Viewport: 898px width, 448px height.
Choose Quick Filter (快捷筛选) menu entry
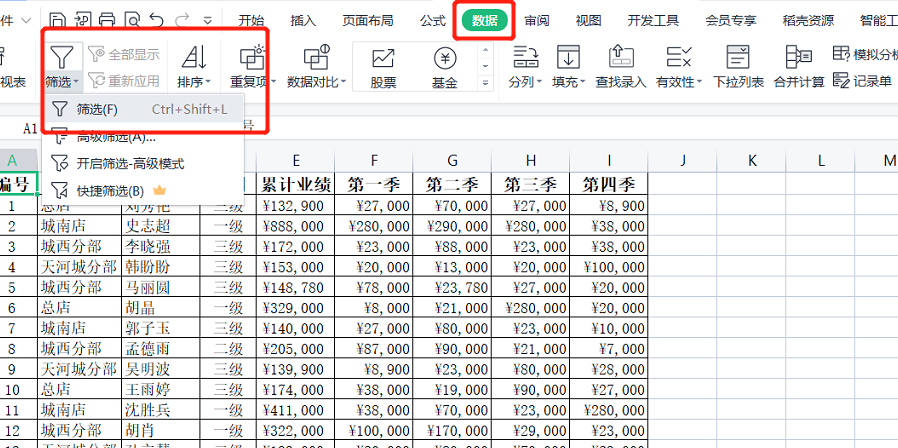111,190
